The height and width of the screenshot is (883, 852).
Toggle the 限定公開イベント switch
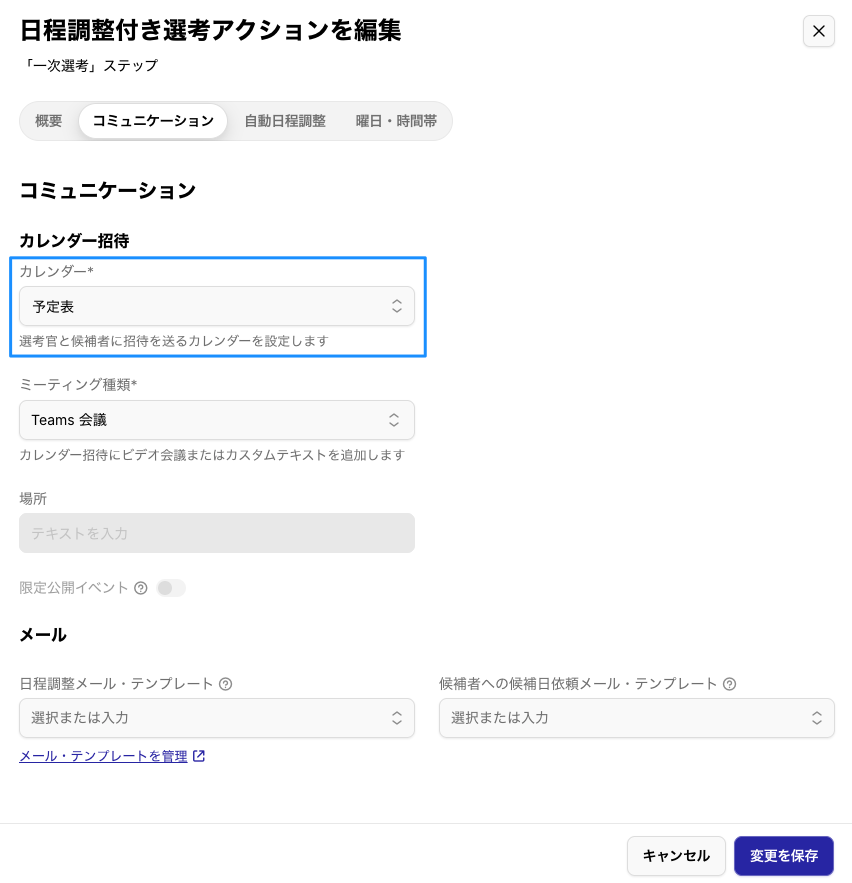point(171,588)
